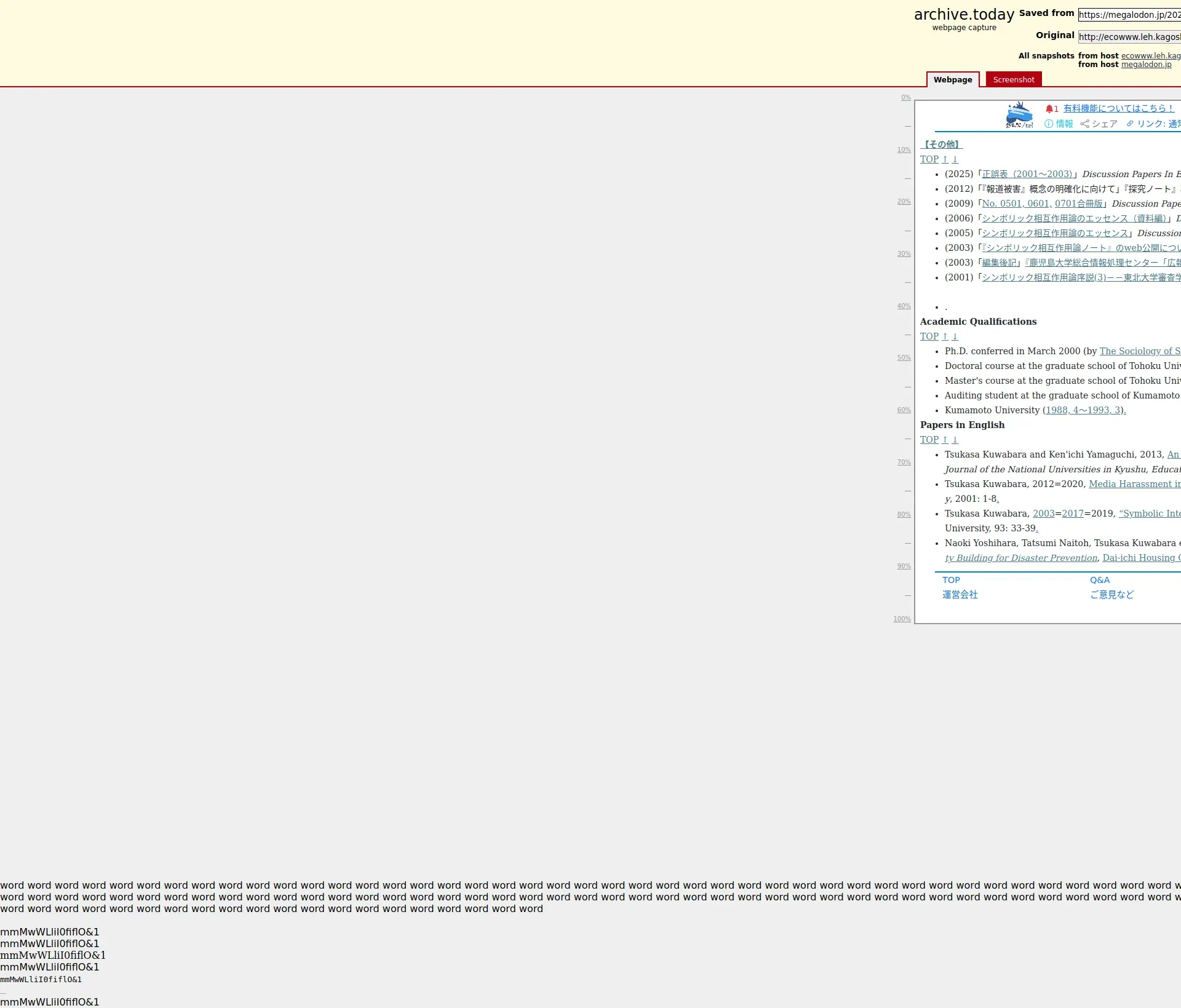Click the Original URL input field
1181x1008 pixels.
click(1129, 37)
